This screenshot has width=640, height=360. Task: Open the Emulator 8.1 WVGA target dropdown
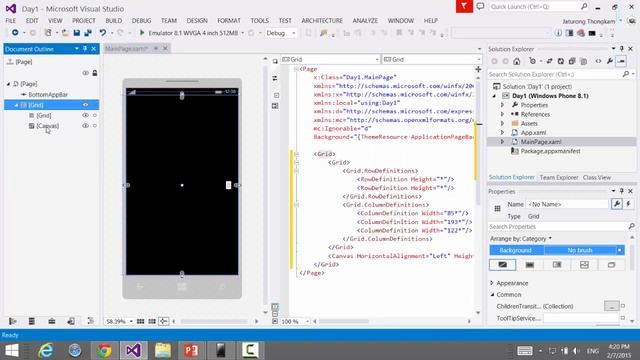point(242,33)
